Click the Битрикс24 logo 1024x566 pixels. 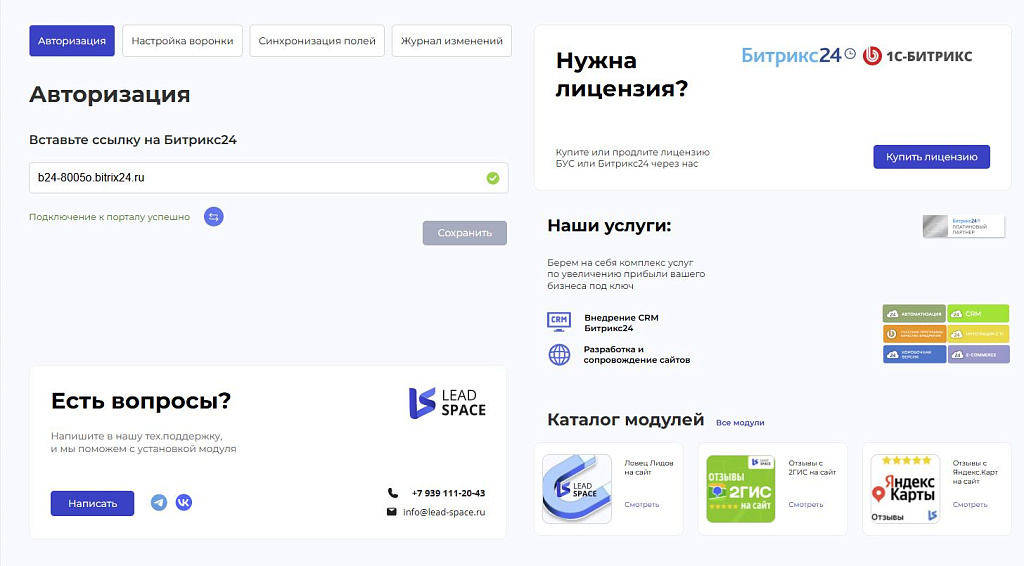point(797,56)
